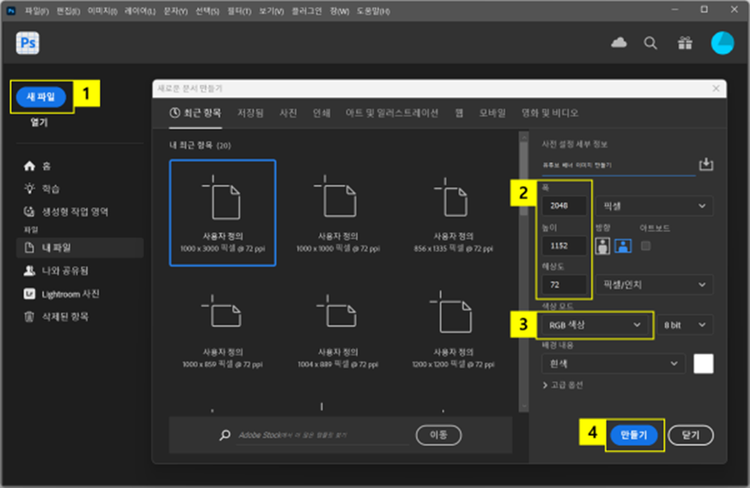
Task: Open 학습 in the sidebar
Action: coord(42,189)
